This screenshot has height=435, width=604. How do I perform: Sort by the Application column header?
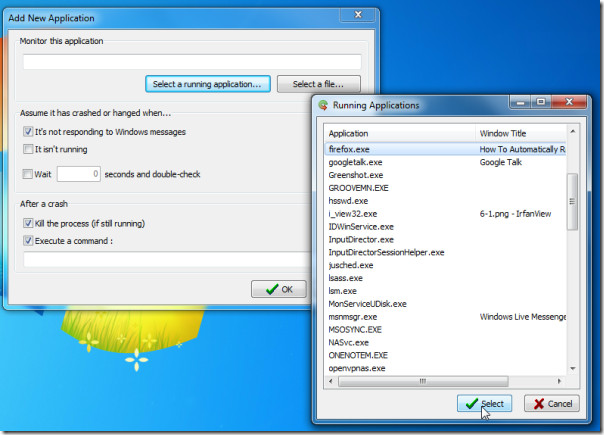399,133
